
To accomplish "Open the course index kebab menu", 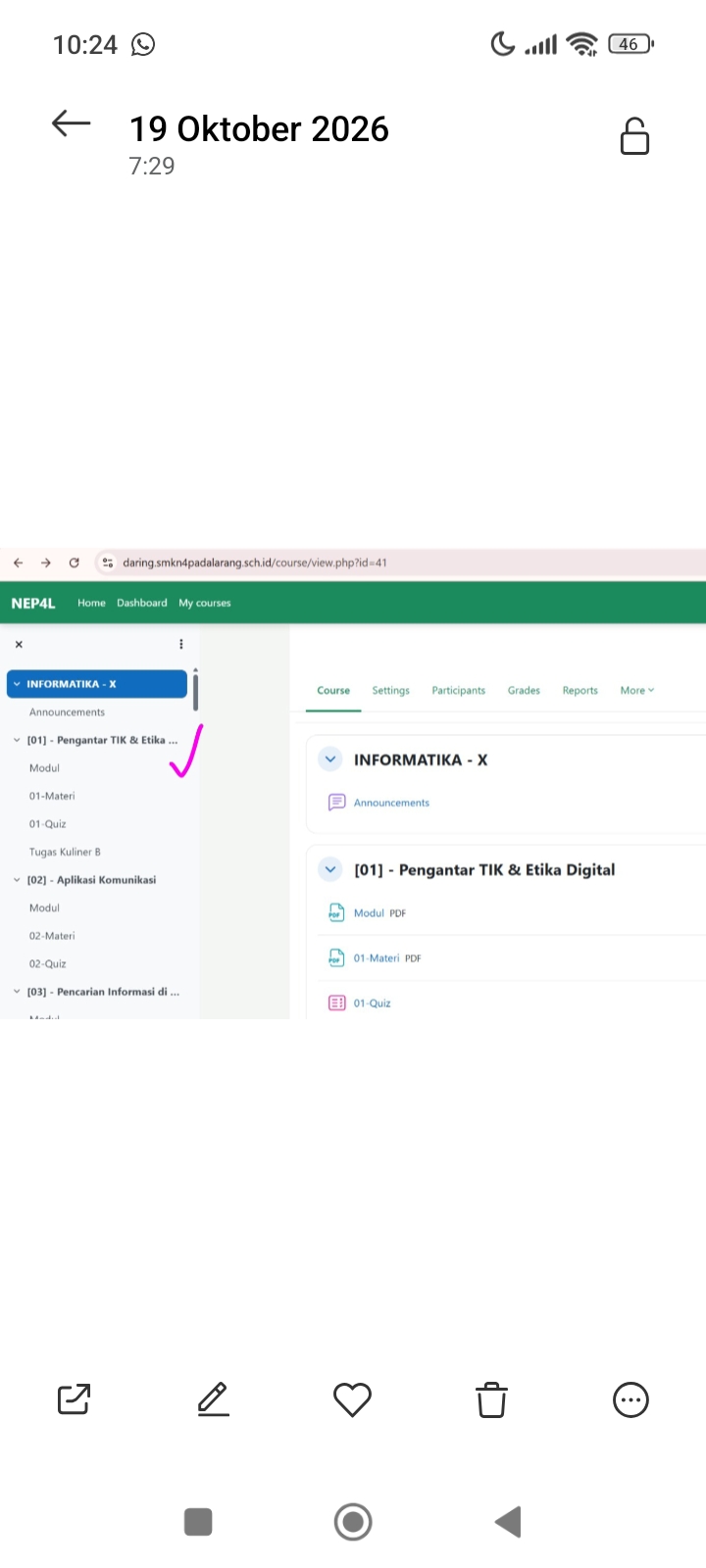I will [181, 644].
